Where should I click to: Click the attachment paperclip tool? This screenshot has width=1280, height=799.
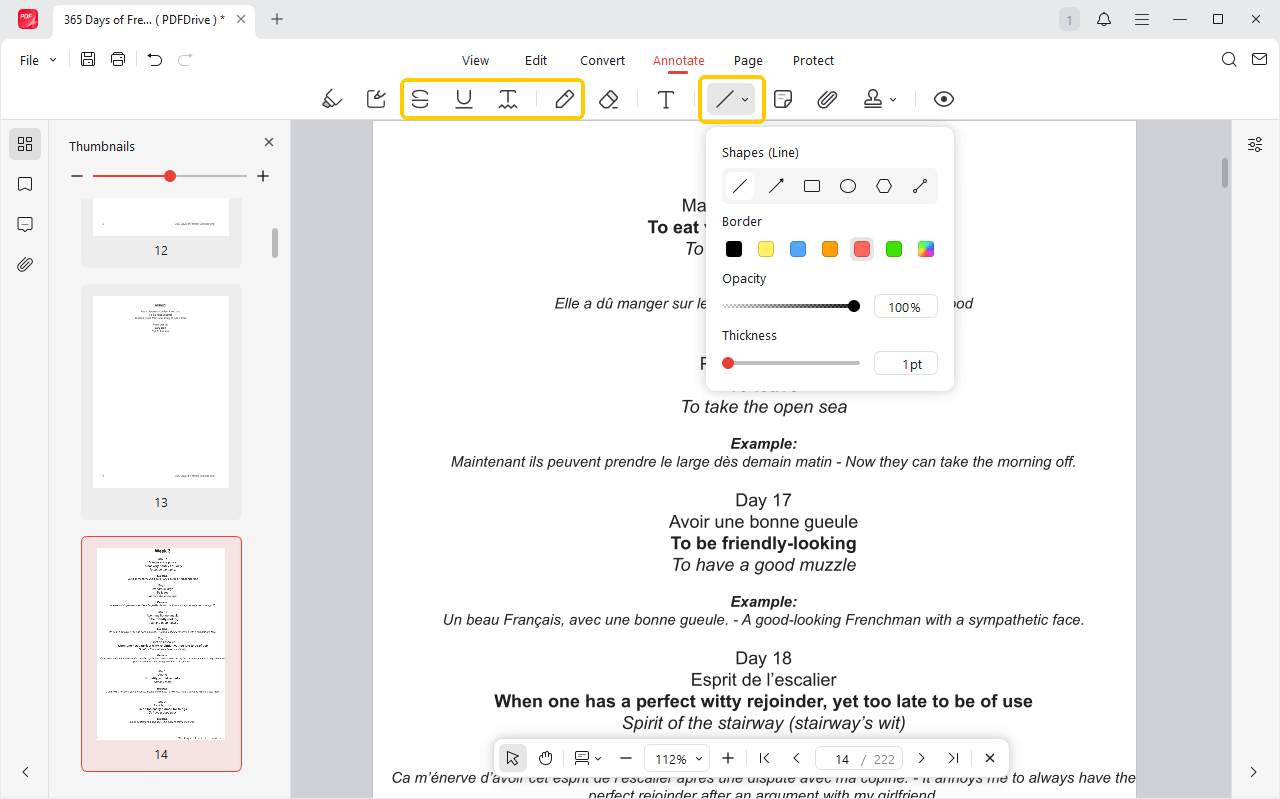tap(827, 99)
